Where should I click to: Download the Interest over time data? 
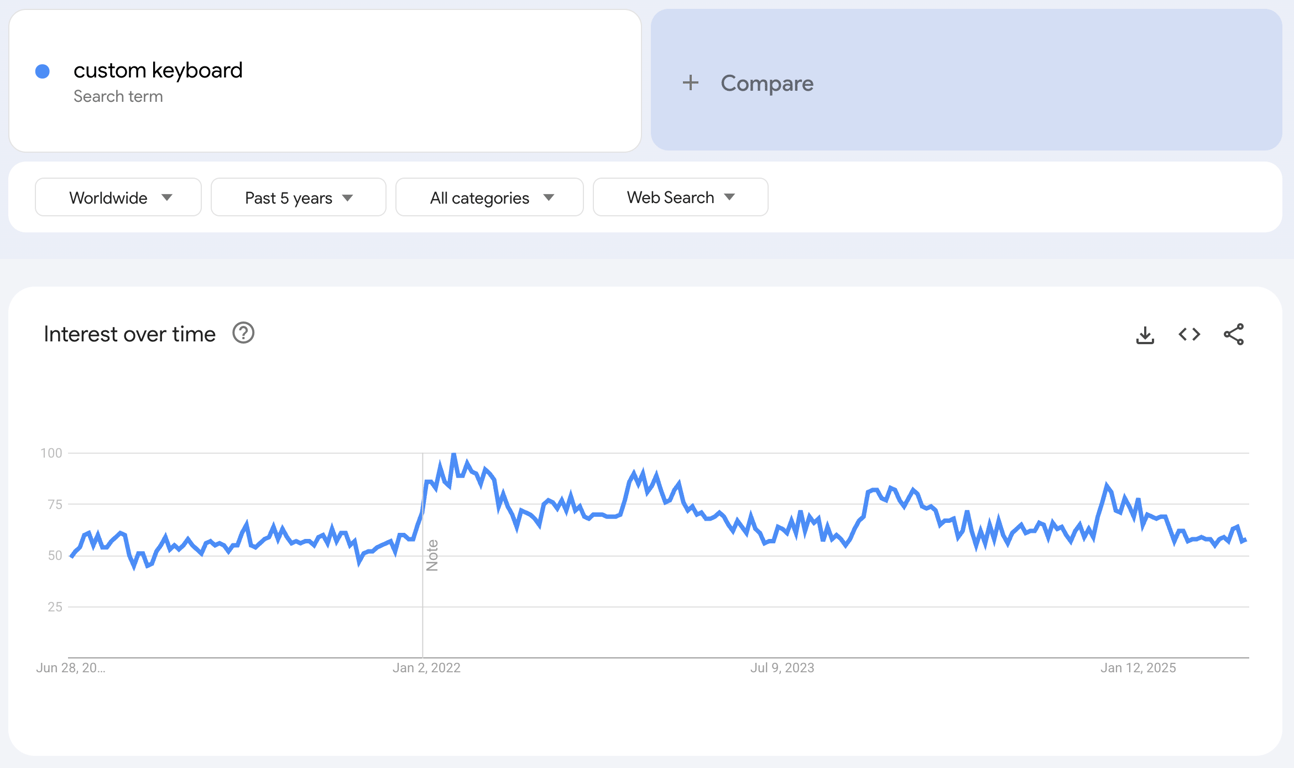point(1144,334)
